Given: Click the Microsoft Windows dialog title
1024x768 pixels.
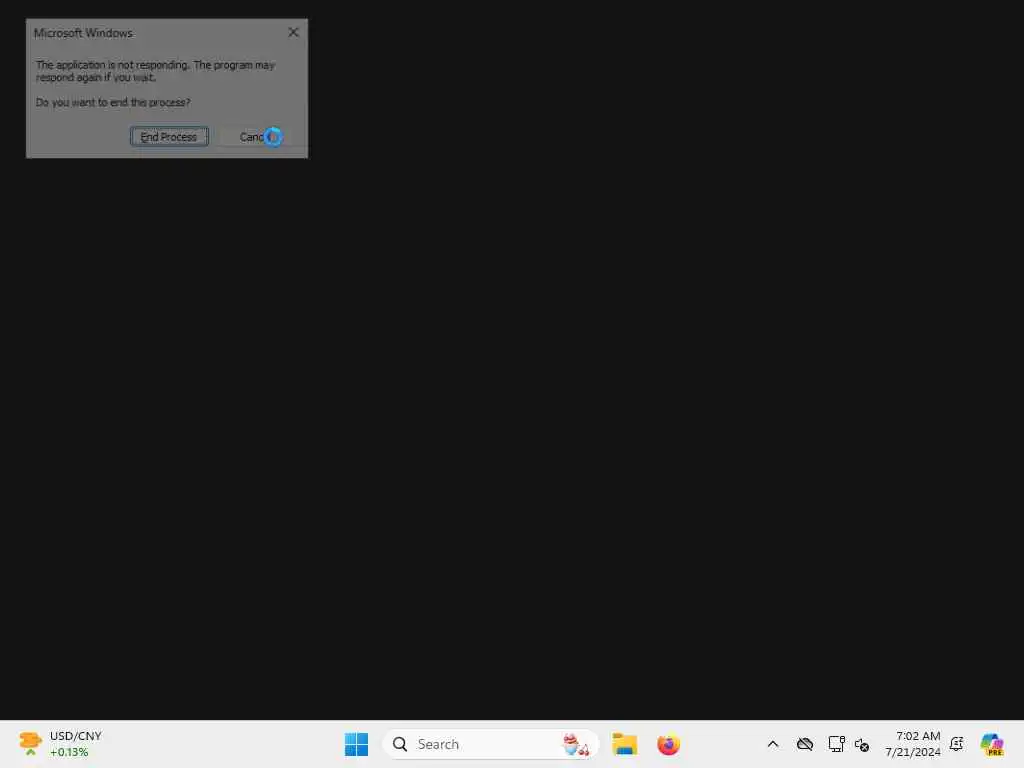Looking at the screenshot, I should coord(83,33).
